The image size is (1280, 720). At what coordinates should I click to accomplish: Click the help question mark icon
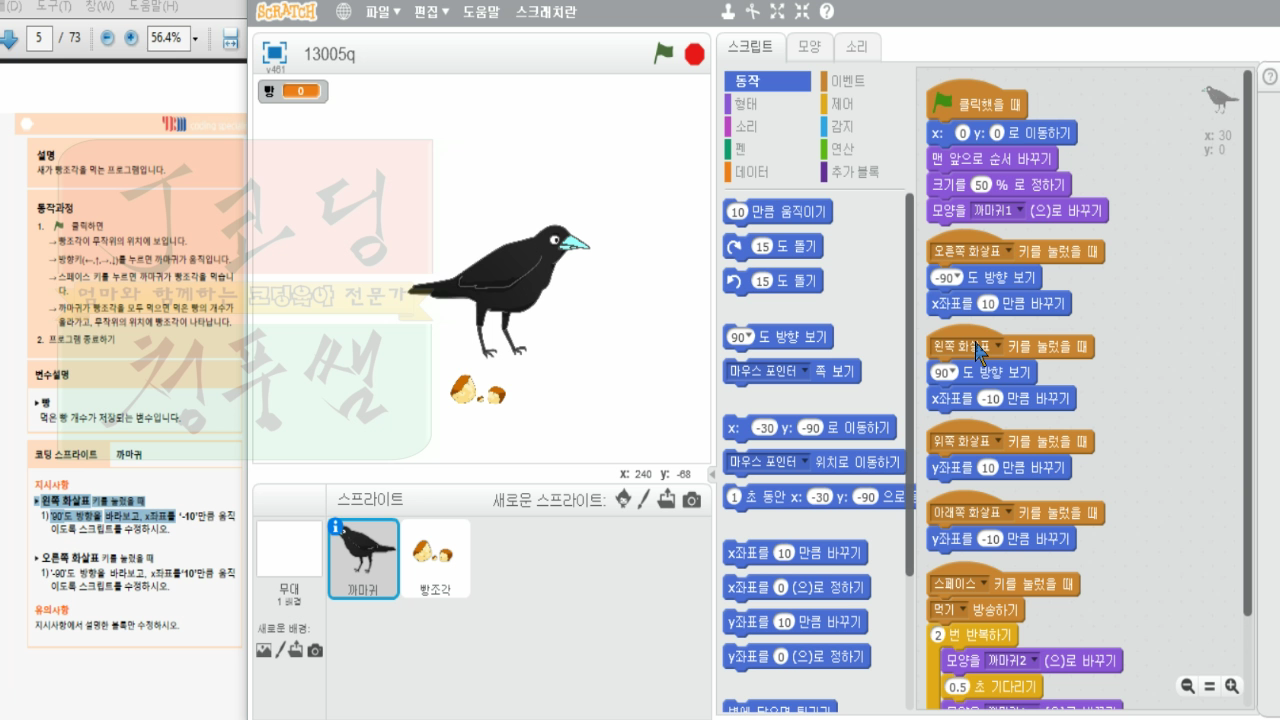(x=827, y=10)
